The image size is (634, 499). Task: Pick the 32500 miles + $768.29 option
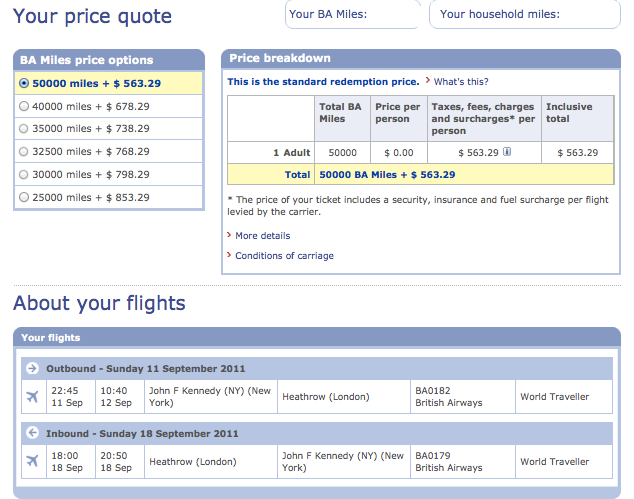point(25,151)
